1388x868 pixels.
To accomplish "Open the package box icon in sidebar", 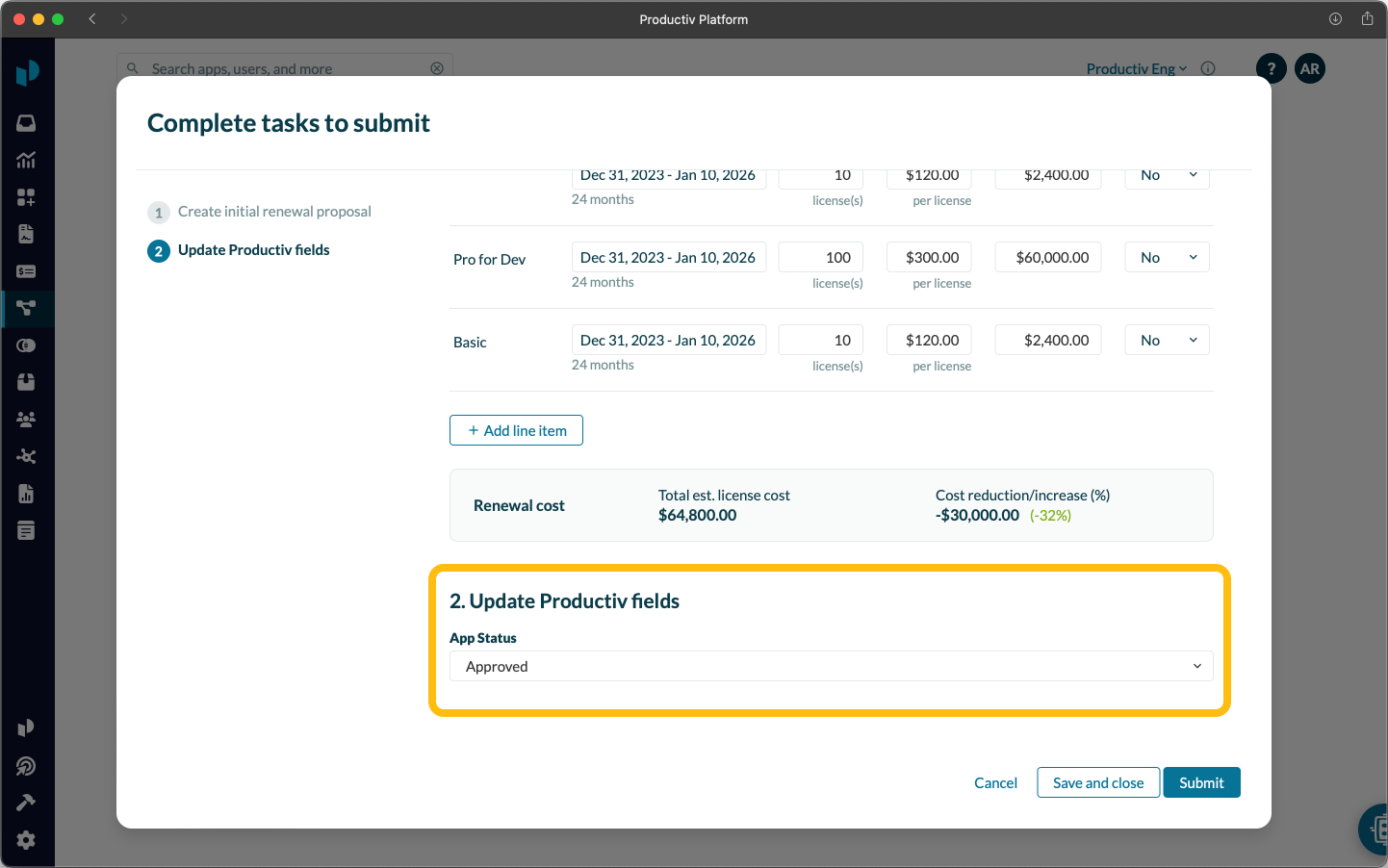I will coord(26,382).
